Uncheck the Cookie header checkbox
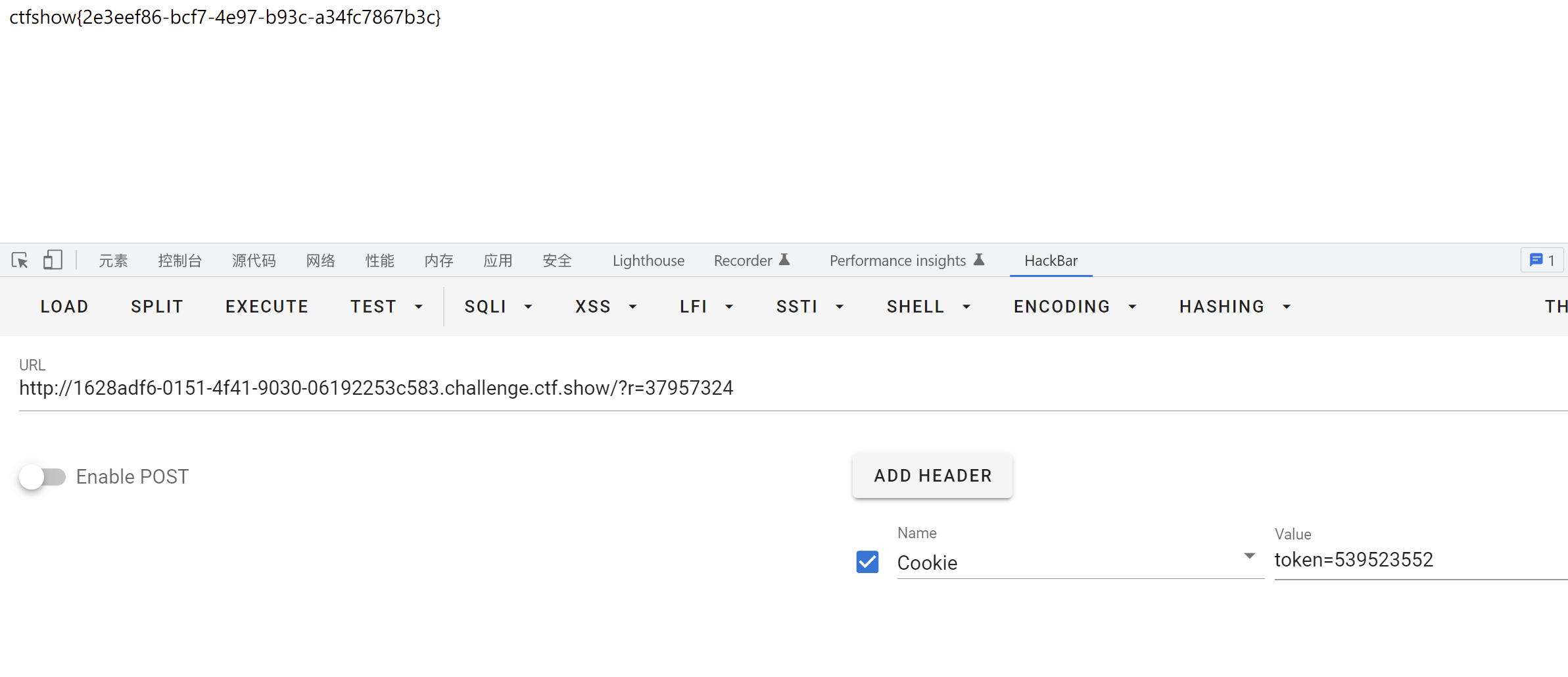This screenshot has height=677, width=1568. tap(867, 562)
